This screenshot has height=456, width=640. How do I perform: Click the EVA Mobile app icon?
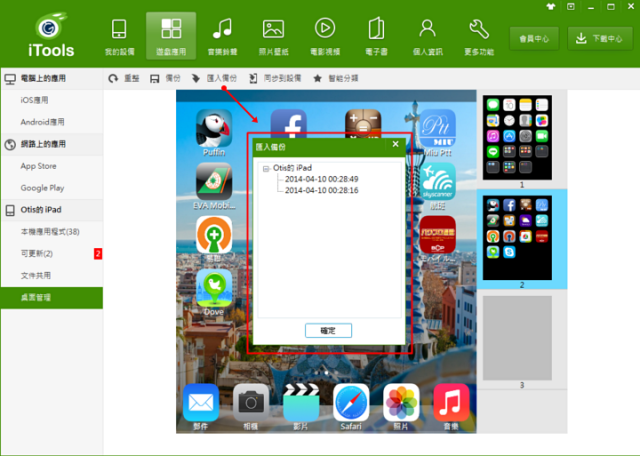click(214, 181)
